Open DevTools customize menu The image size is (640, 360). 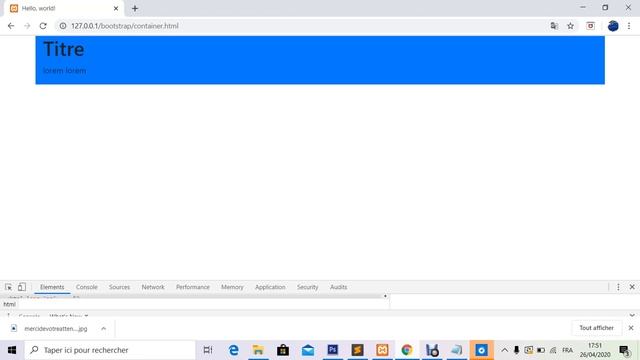coord(618,287)
